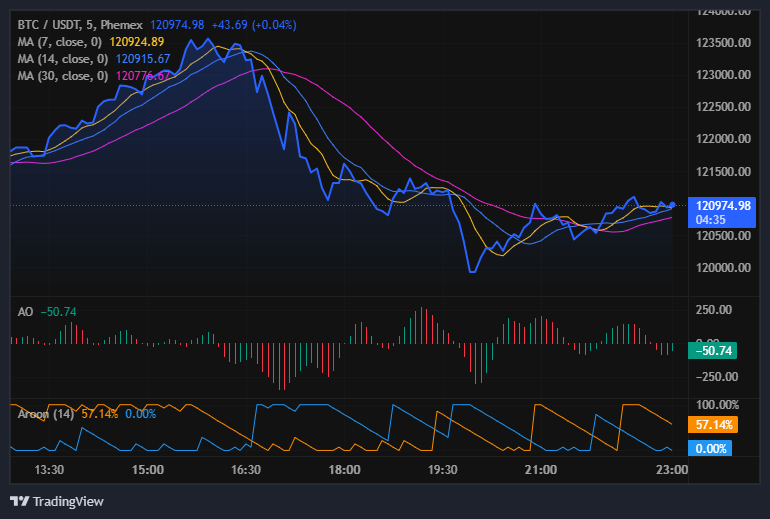Image resolution: width=770 pixels, height=519 pixels.
Task: Click the 16:30 time axis label
Action: (x=245, y=470)
